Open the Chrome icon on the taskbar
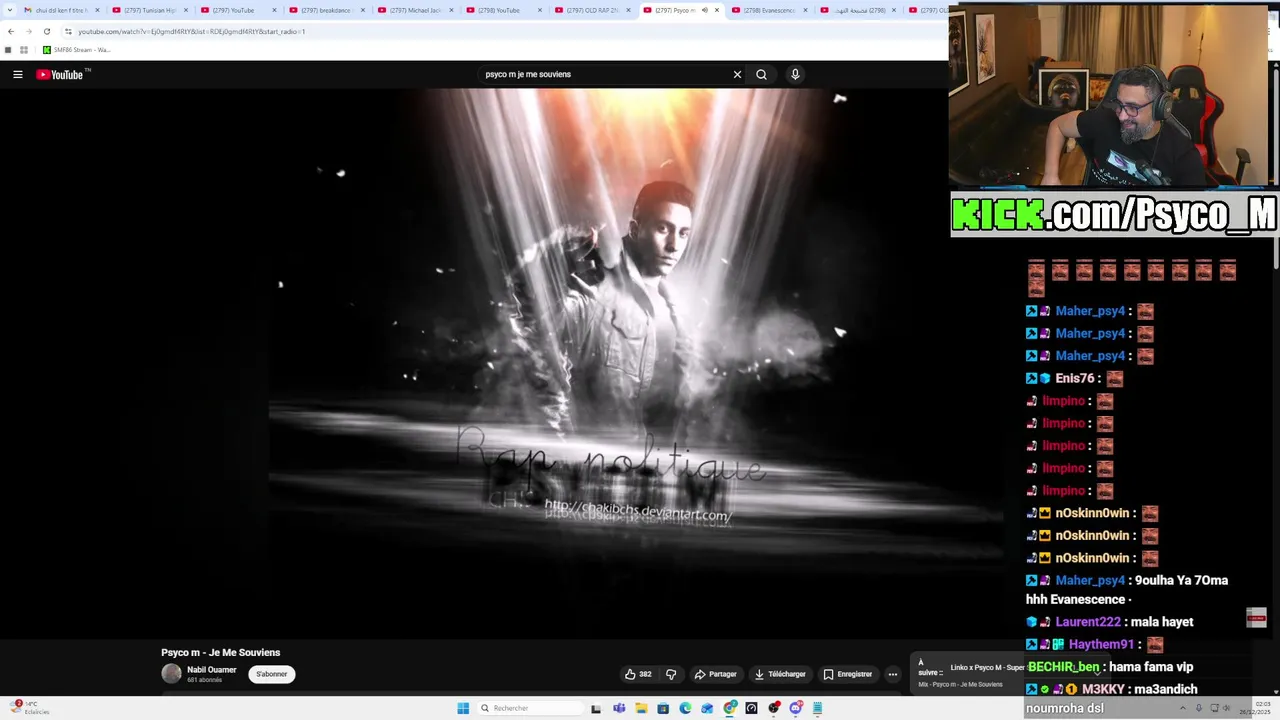The width and height of the screenshot is (1280, 720). (730, 708)
